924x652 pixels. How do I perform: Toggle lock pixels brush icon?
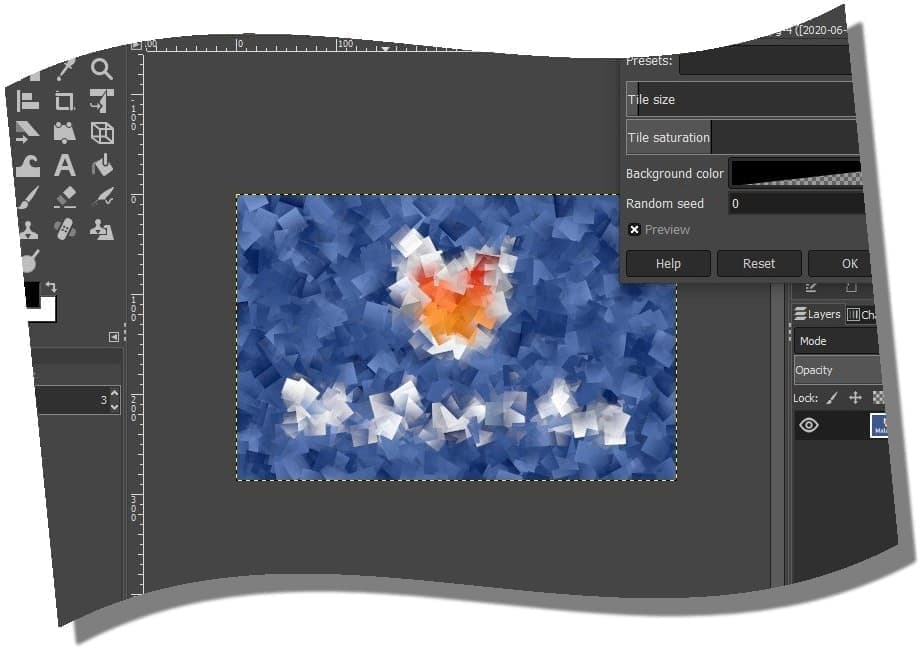(832, 397)
